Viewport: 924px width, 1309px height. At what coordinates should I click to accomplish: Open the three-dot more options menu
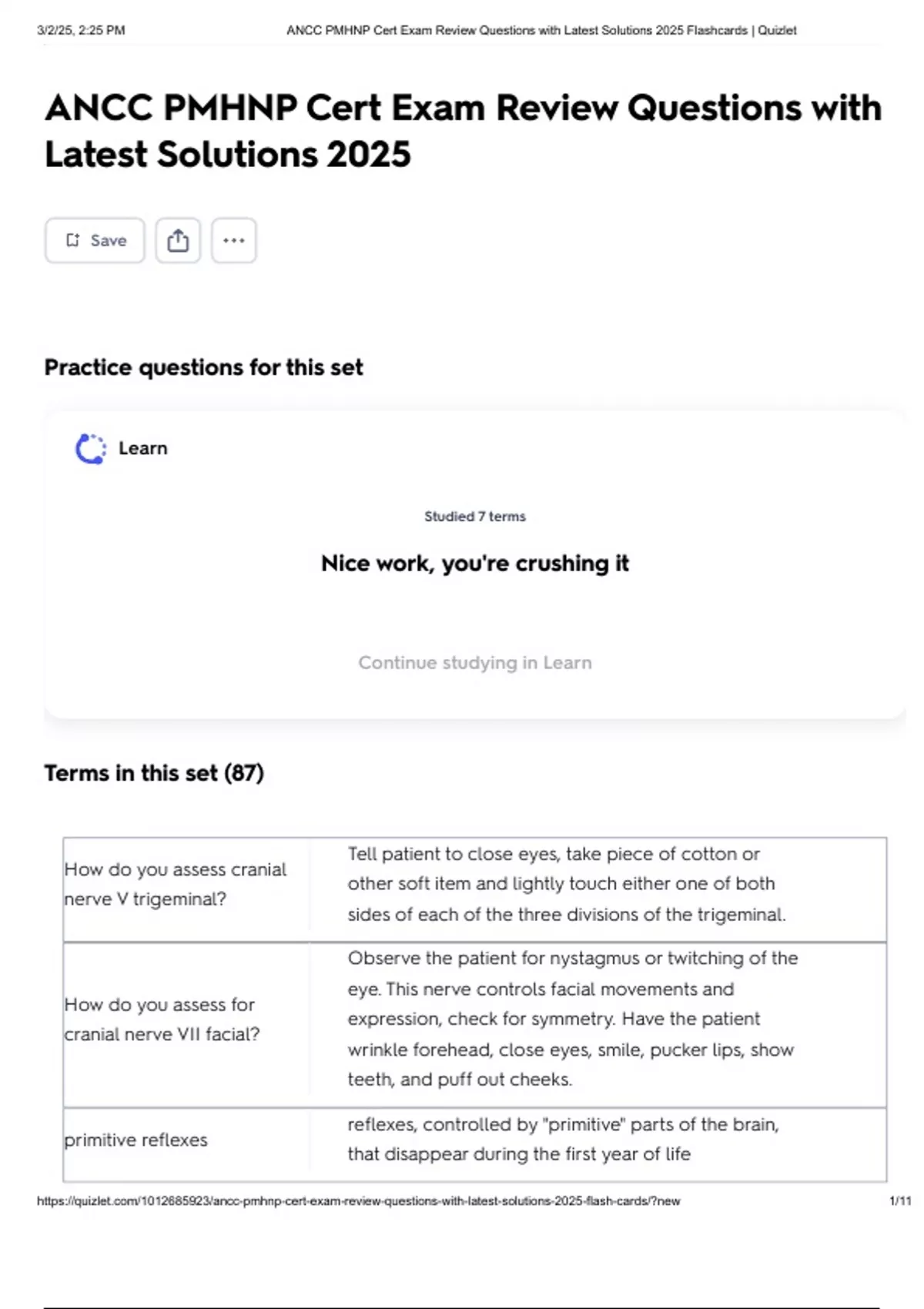233,240
